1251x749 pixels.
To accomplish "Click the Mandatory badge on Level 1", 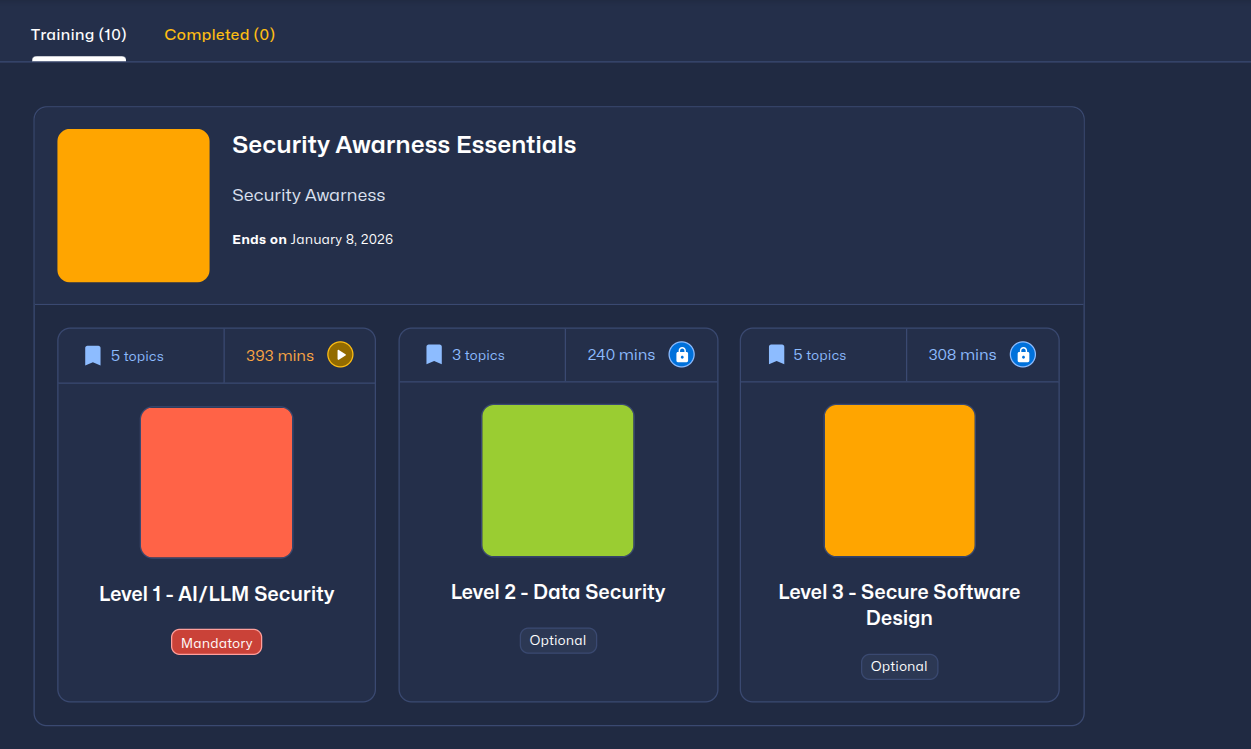I will click(216, 643).
